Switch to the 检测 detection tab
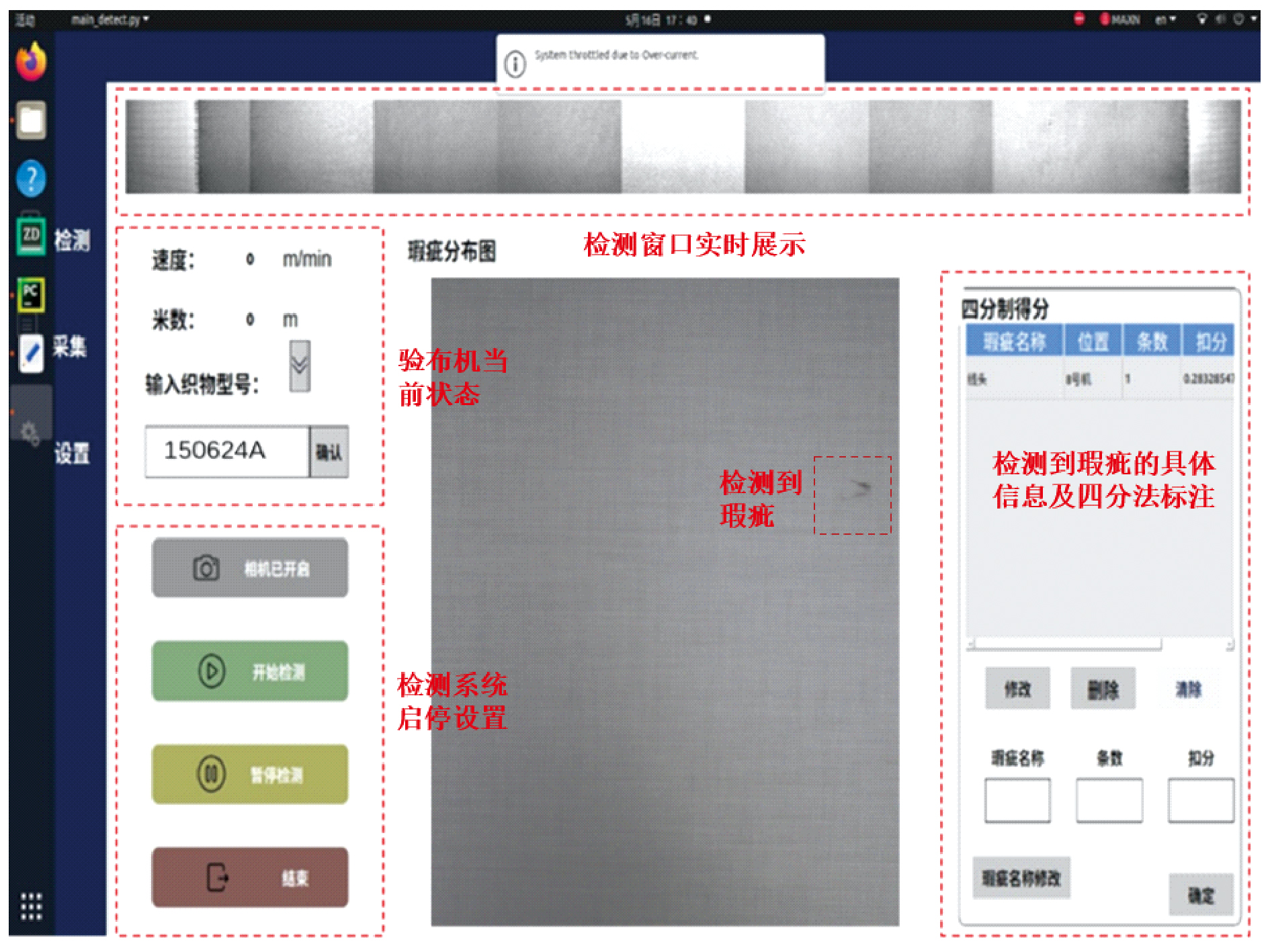Viewport: 1270px width, 952px height. 72,240
